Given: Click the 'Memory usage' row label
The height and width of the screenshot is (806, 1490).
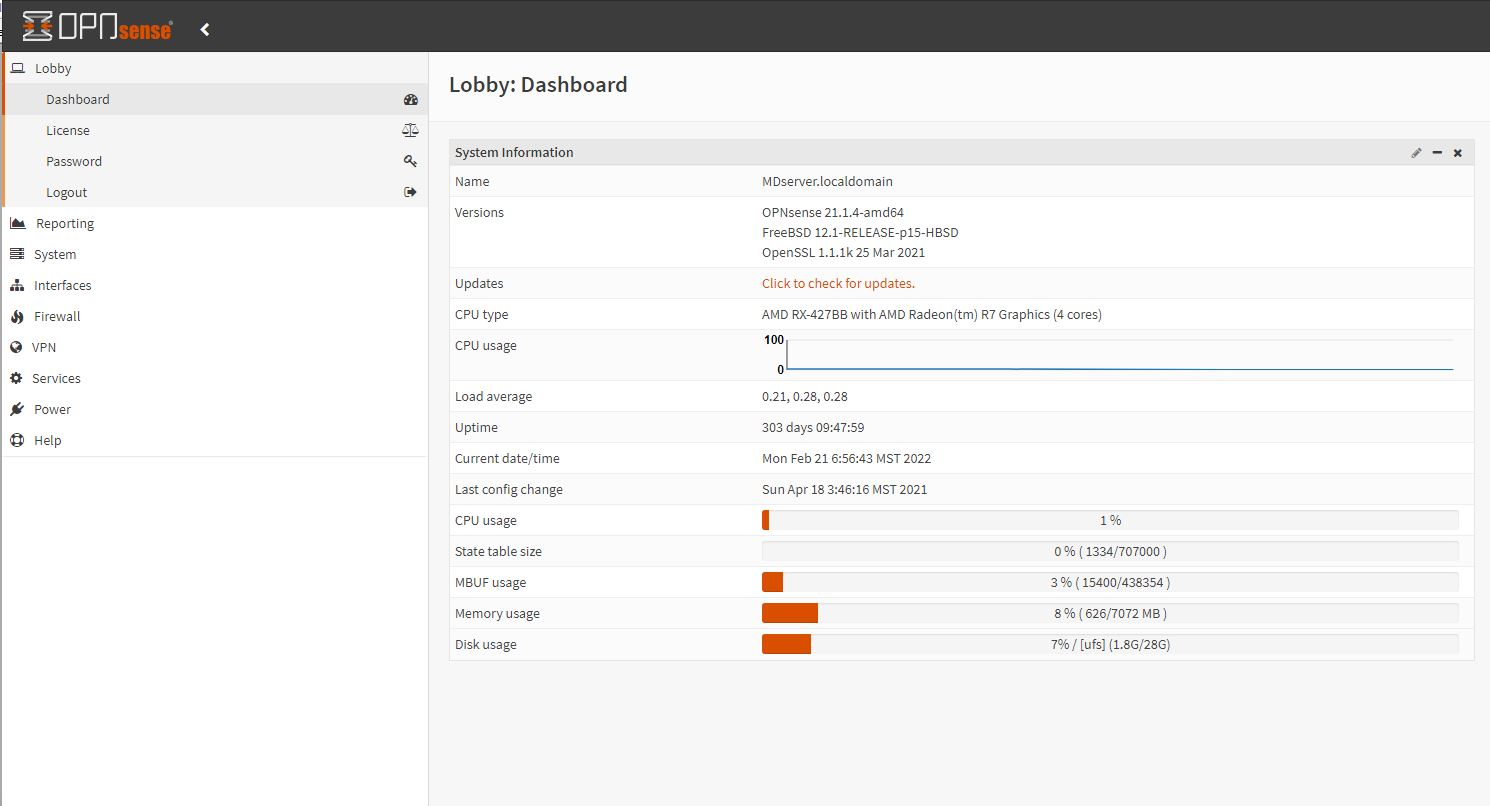Looking at the screenshot, I should pos(497,614).
